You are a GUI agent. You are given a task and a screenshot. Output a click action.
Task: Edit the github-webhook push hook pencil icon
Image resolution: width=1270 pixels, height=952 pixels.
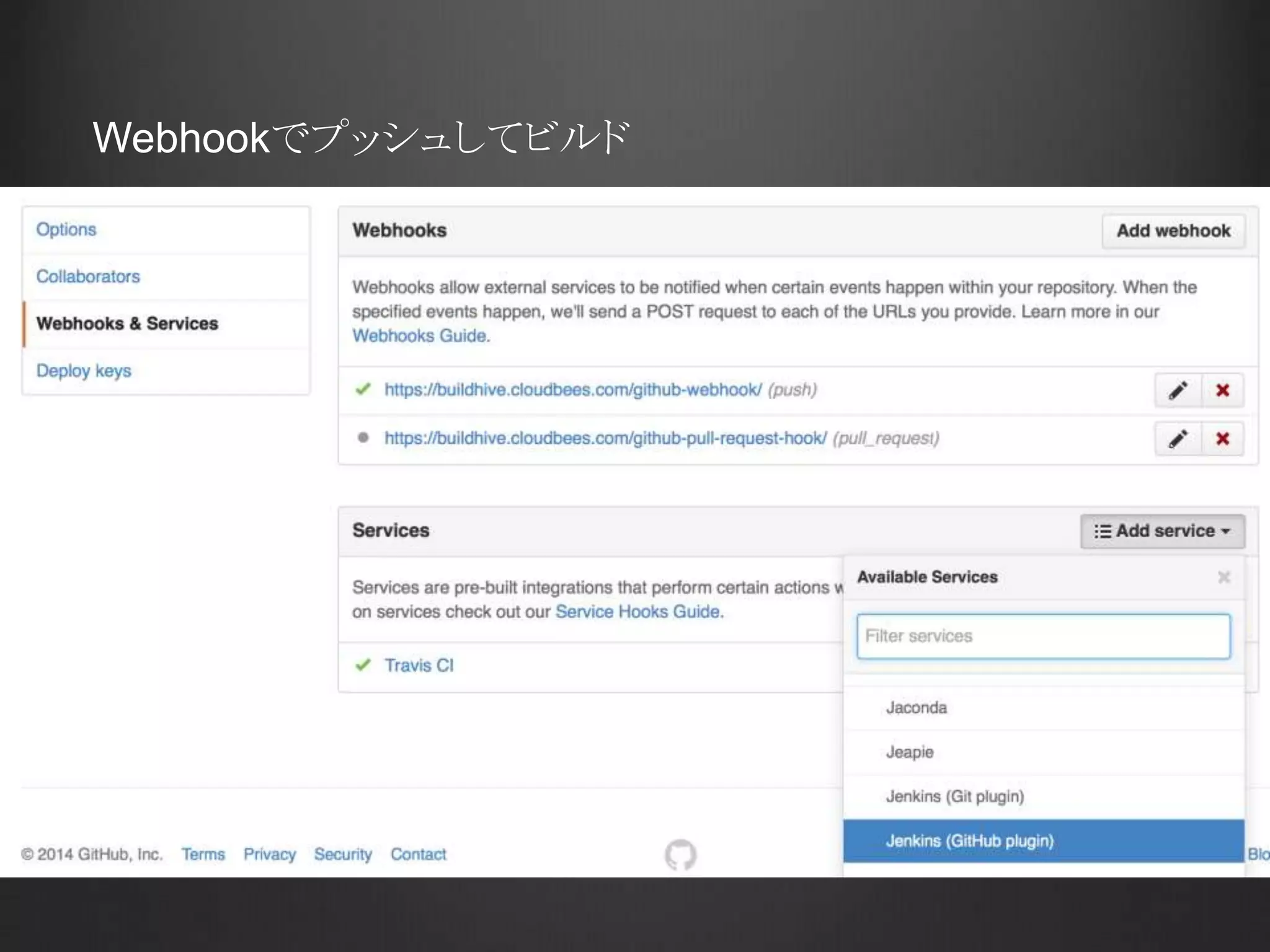click(x=1178, y=390)
